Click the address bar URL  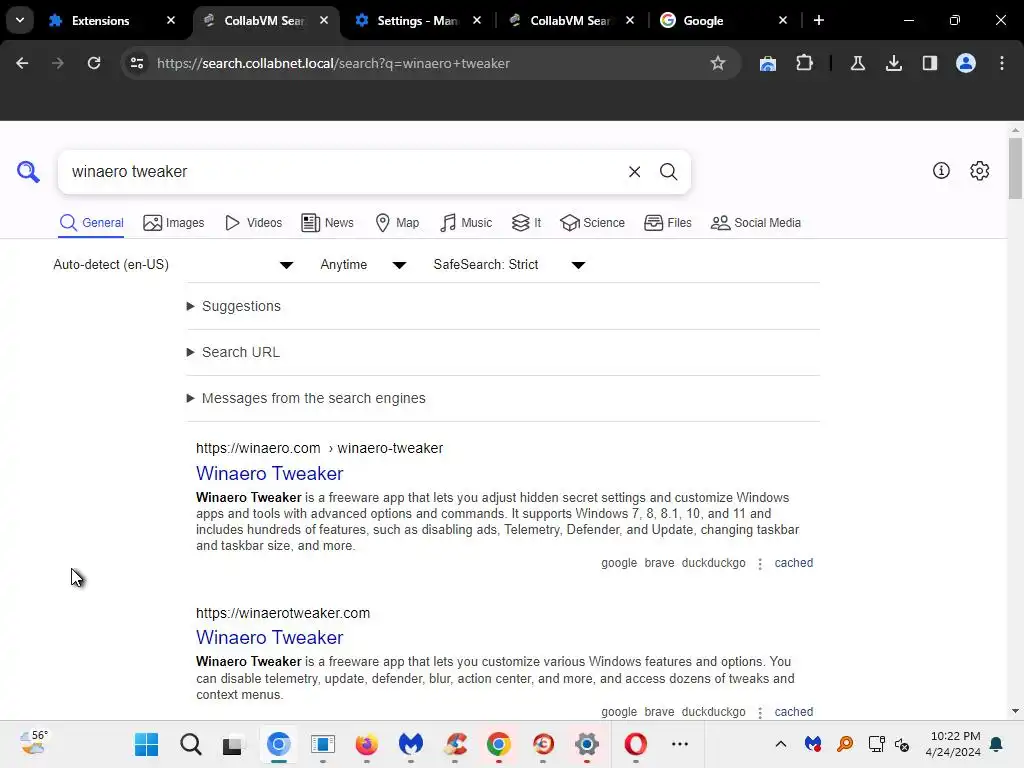[333, 63]
